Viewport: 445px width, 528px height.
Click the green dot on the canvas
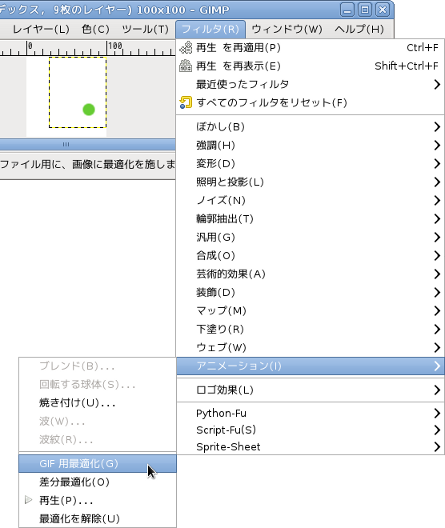[x=89, y=109]
